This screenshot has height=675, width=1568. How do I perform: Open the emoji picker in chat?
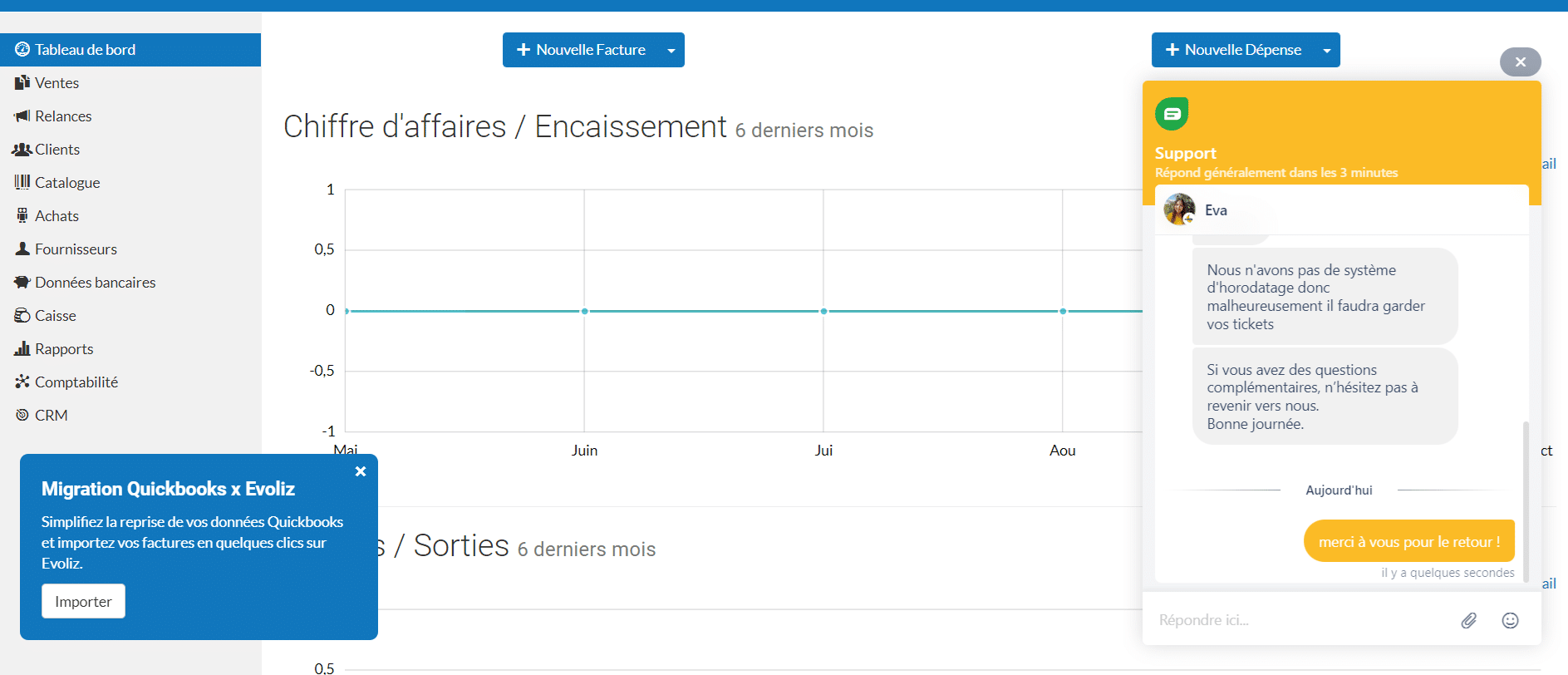pyautogui.click(x=1511, y=620)
